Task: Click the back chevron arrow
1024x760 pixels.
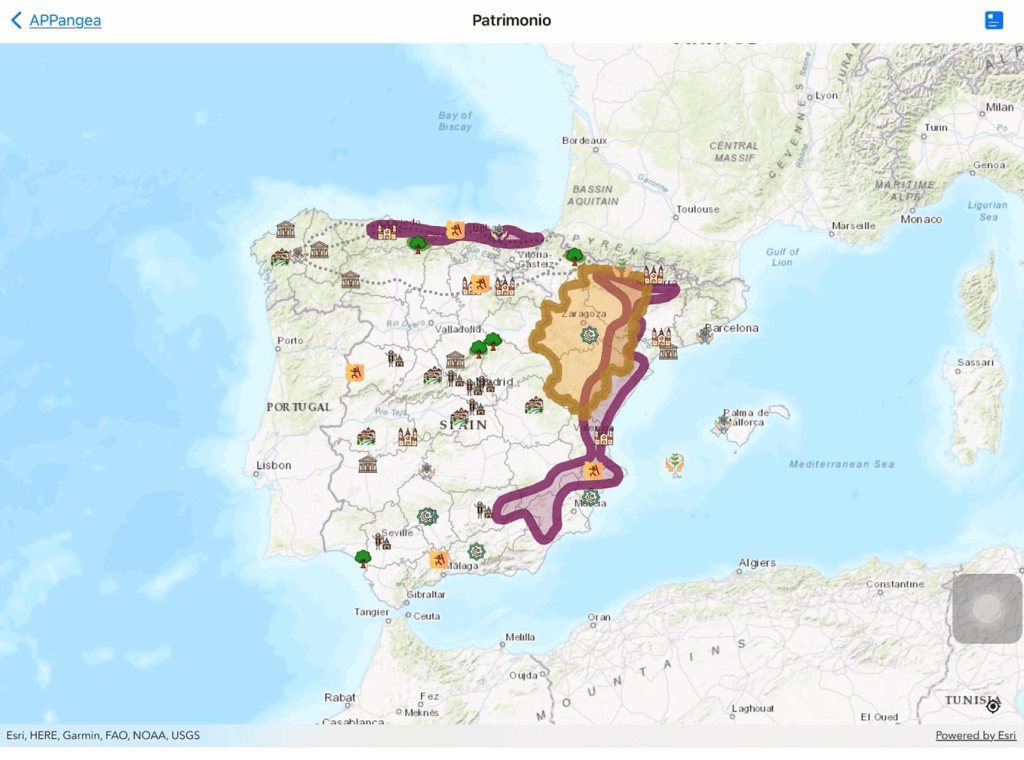Action: (16, 20)
